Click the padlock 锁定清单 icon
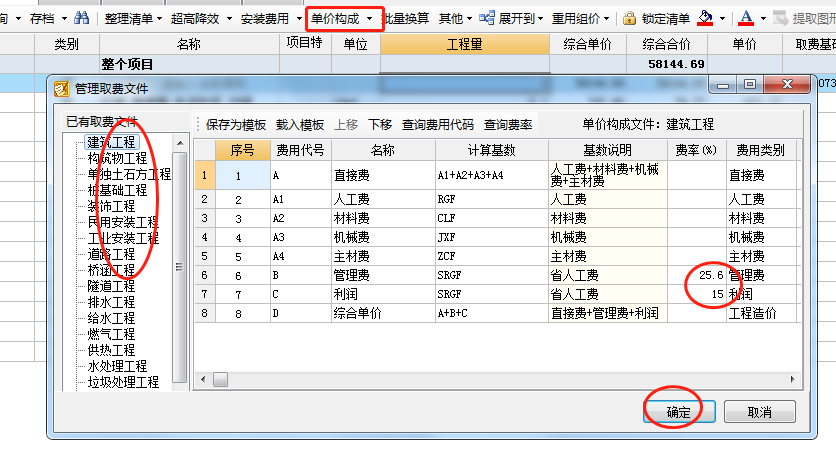The height and width of the screenshot is (456, 836). point(629,19)
